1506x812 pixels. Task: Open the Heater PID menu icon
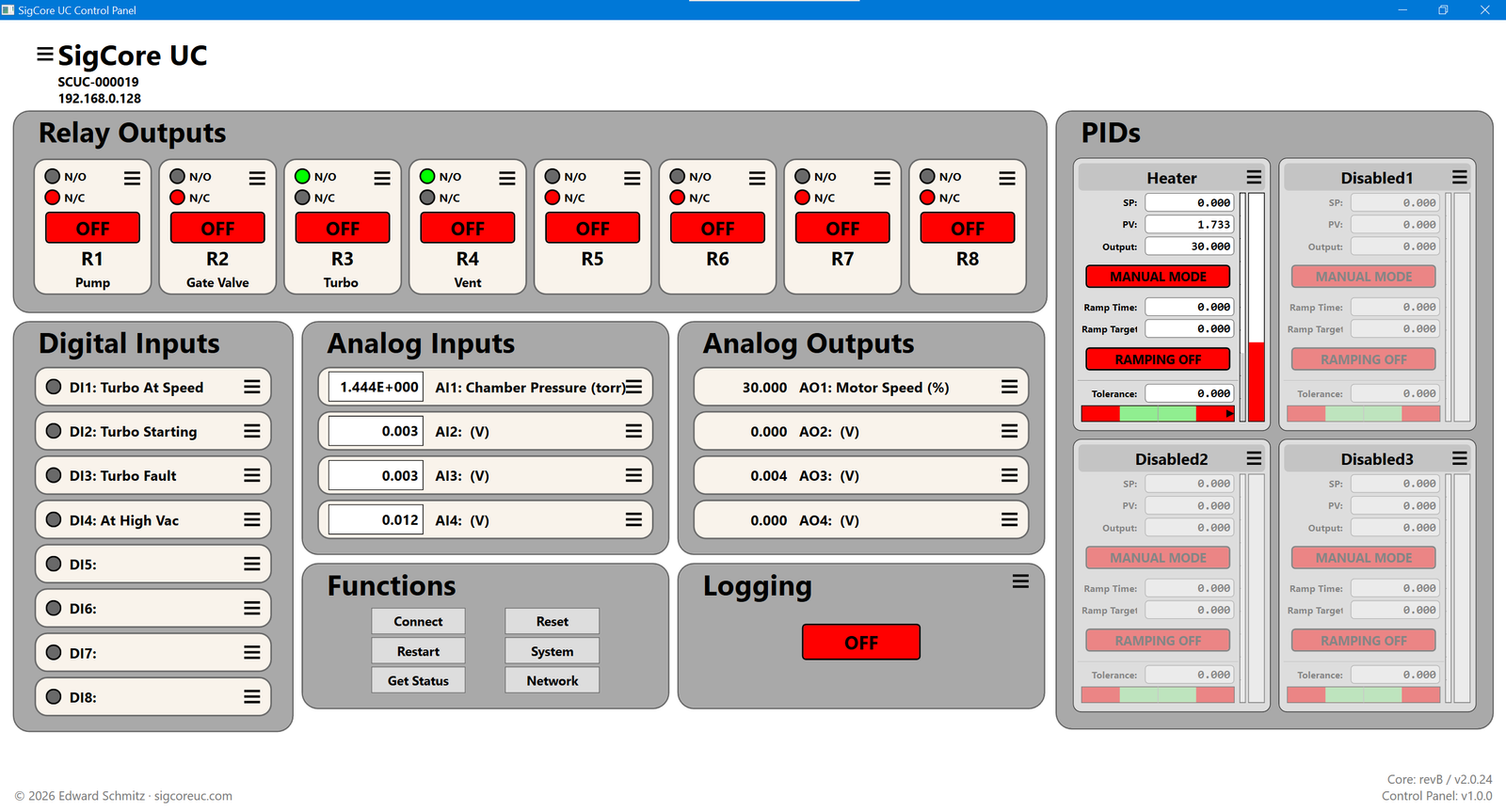(x=1254, y=177)
